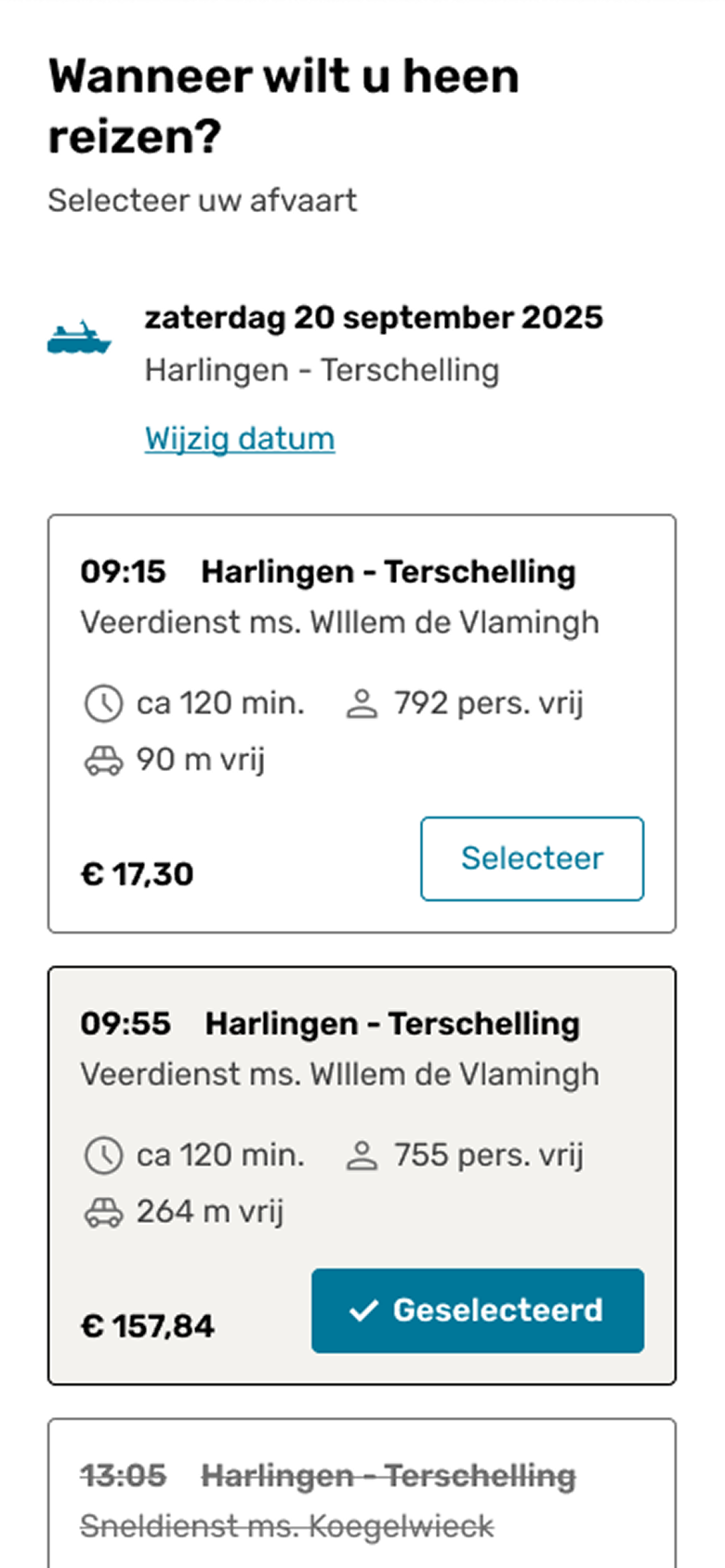Click clock icon in 09:15 departure card
The image size is (725, 1568).
point(103,704)
